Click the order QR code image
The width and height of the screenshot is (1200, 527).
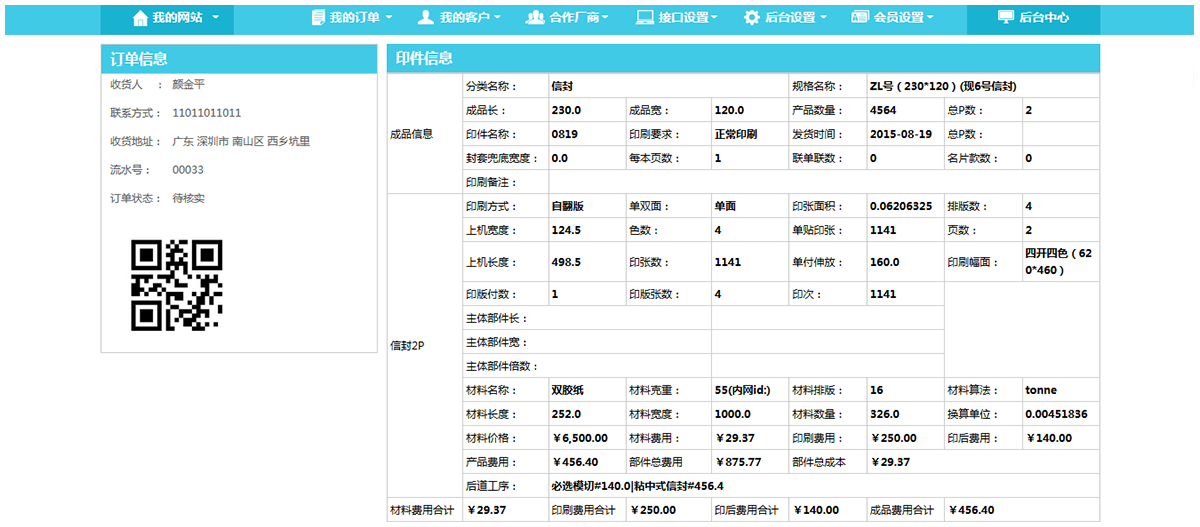click(177, 286)
